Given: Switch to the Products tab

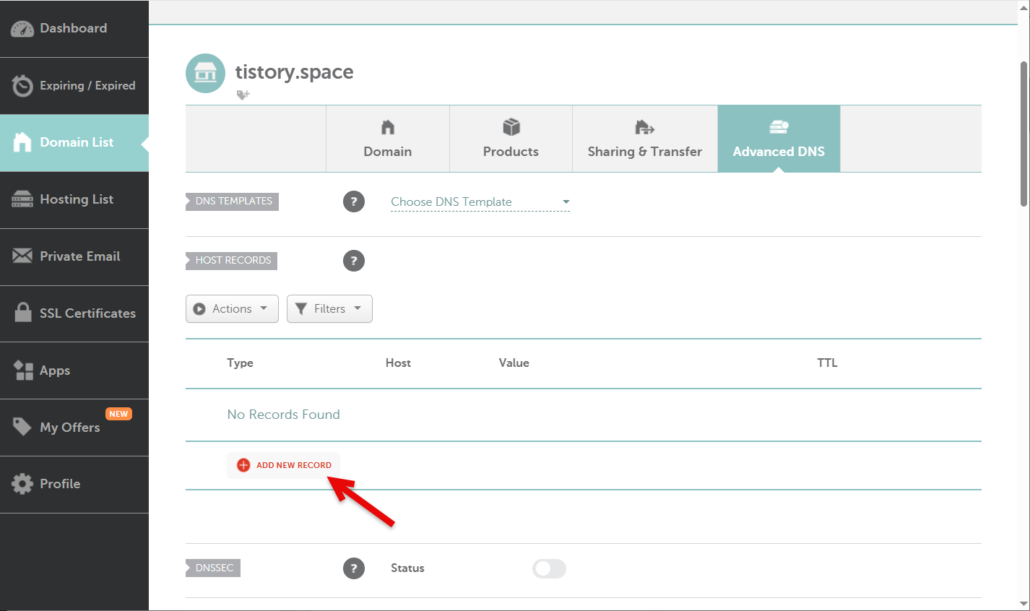Looking at the screenshot, I should (x=511, y=139).
